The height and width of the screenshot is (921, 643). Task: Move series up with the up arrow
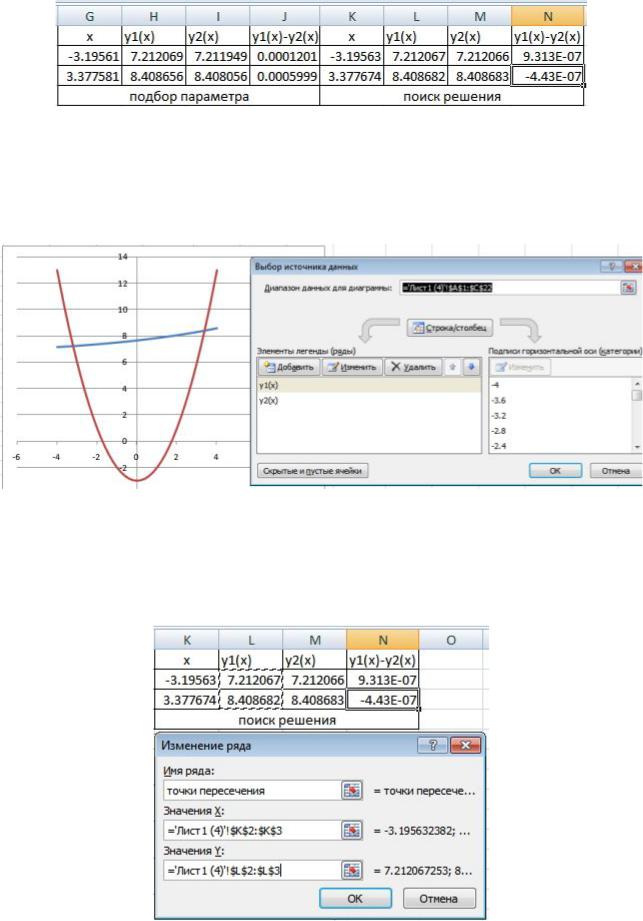tap(453, 367)
